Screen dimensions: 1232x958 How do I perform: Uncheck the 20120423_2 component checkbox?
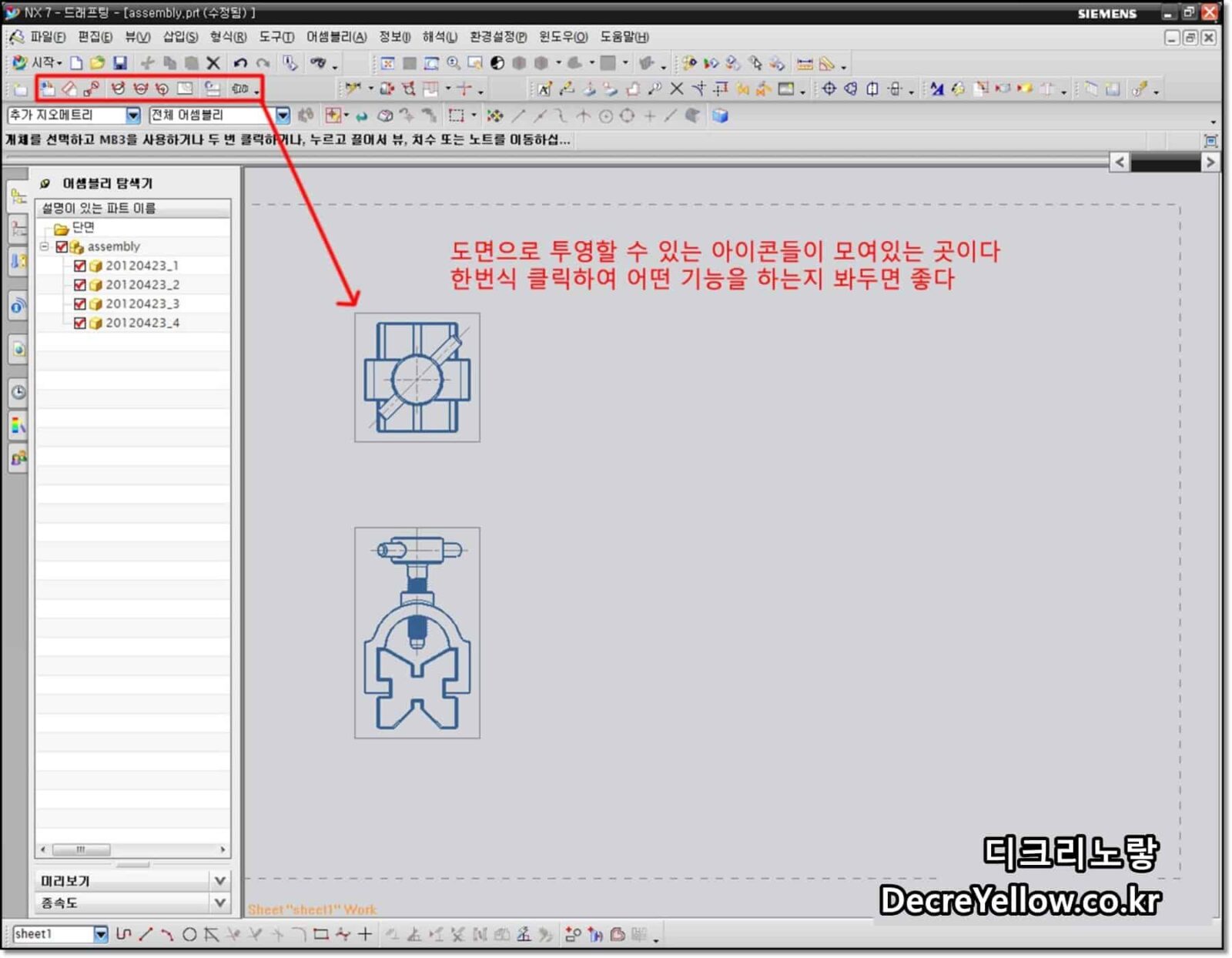point(79,285)
